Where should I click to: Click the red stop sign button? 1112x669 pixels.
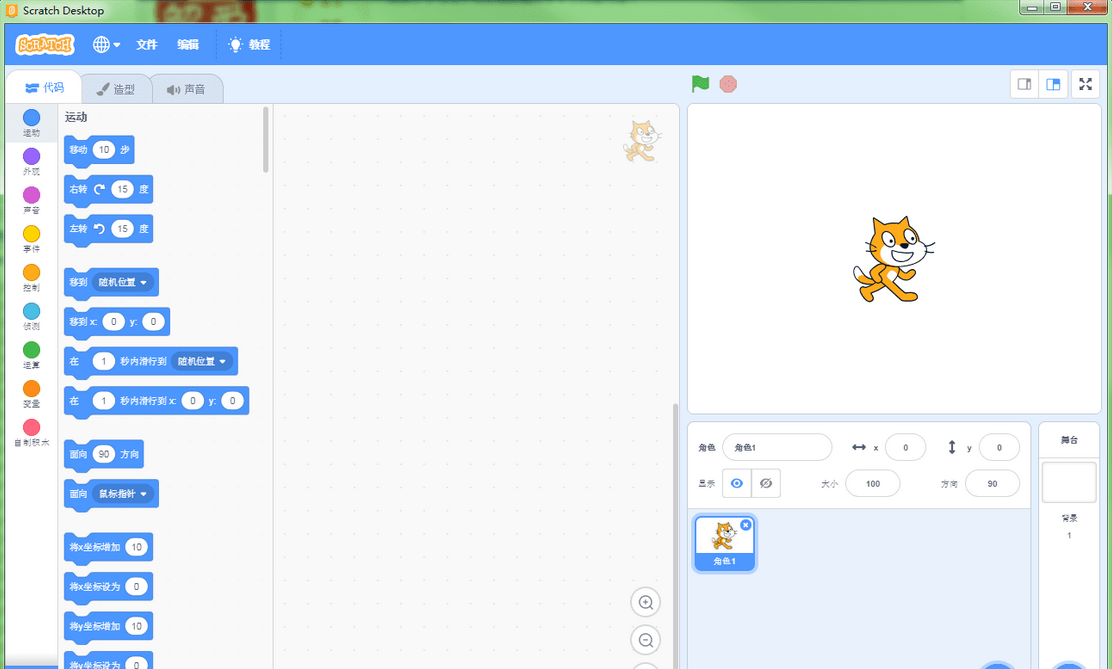[728, 84]
